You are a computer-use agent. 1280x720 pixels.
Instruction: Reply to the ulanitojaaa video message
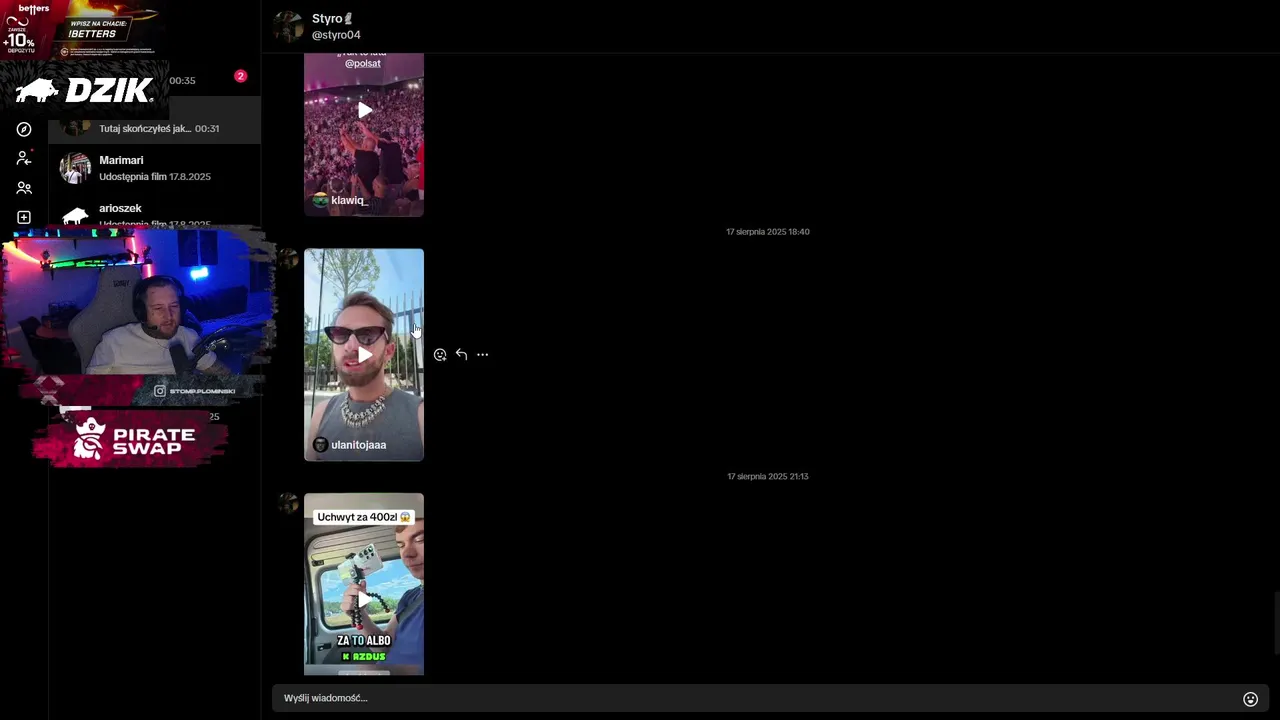coord(461,354)
